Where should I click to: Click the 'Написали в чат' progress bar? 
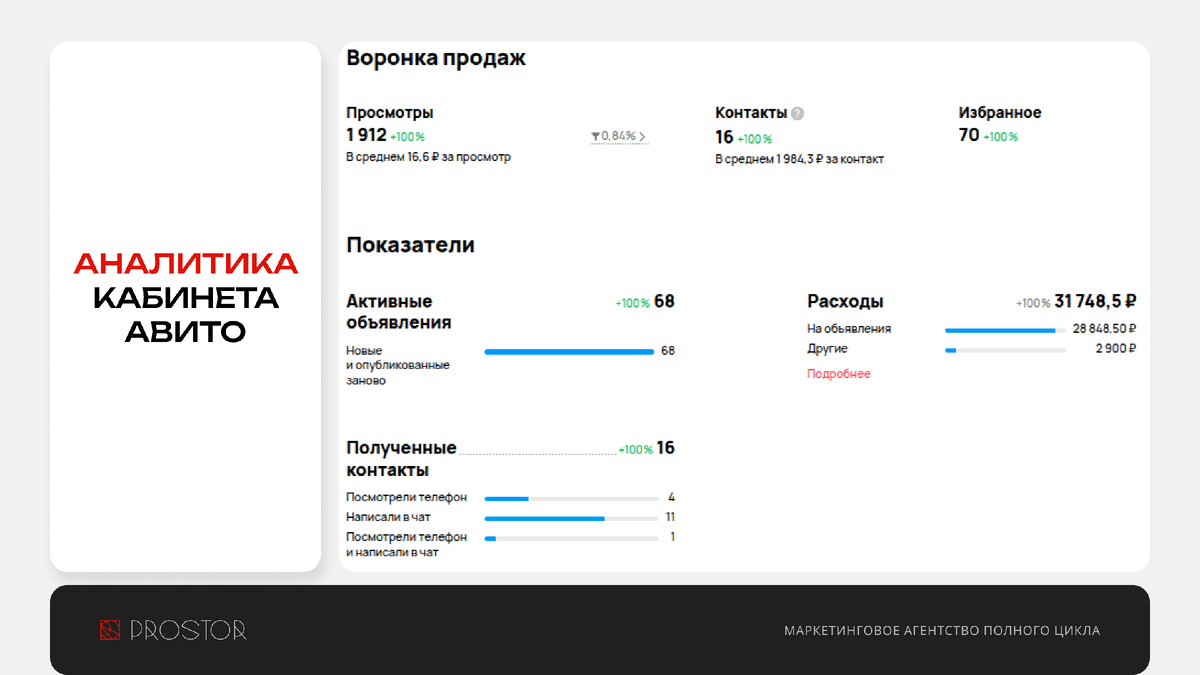pyautogui.click(x=571, y=518)
